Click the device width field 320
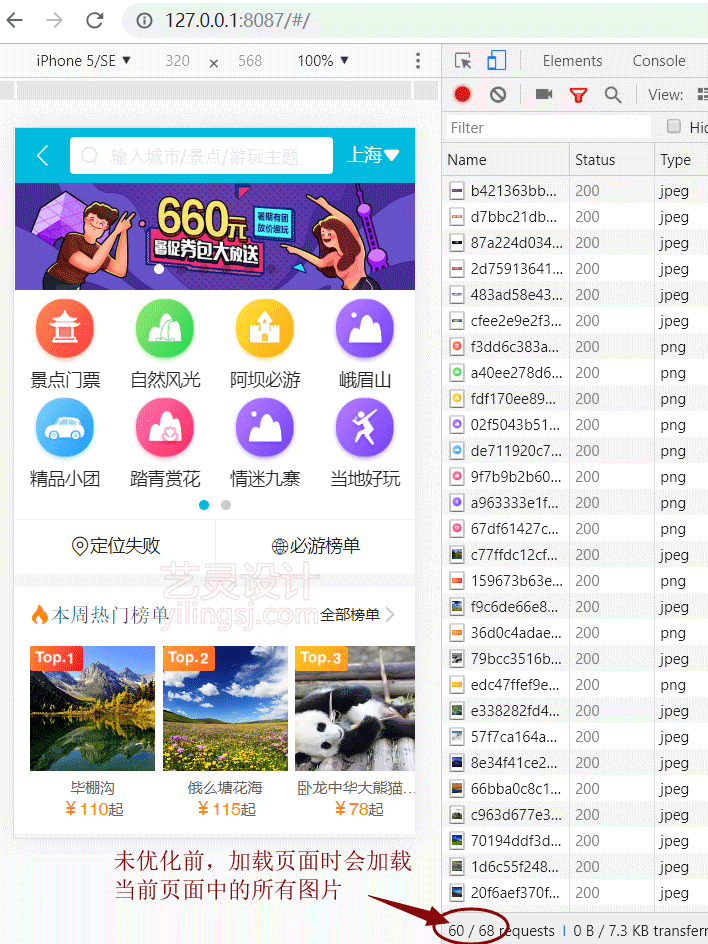This screenshot has height=944, width=708. point(178,61)
